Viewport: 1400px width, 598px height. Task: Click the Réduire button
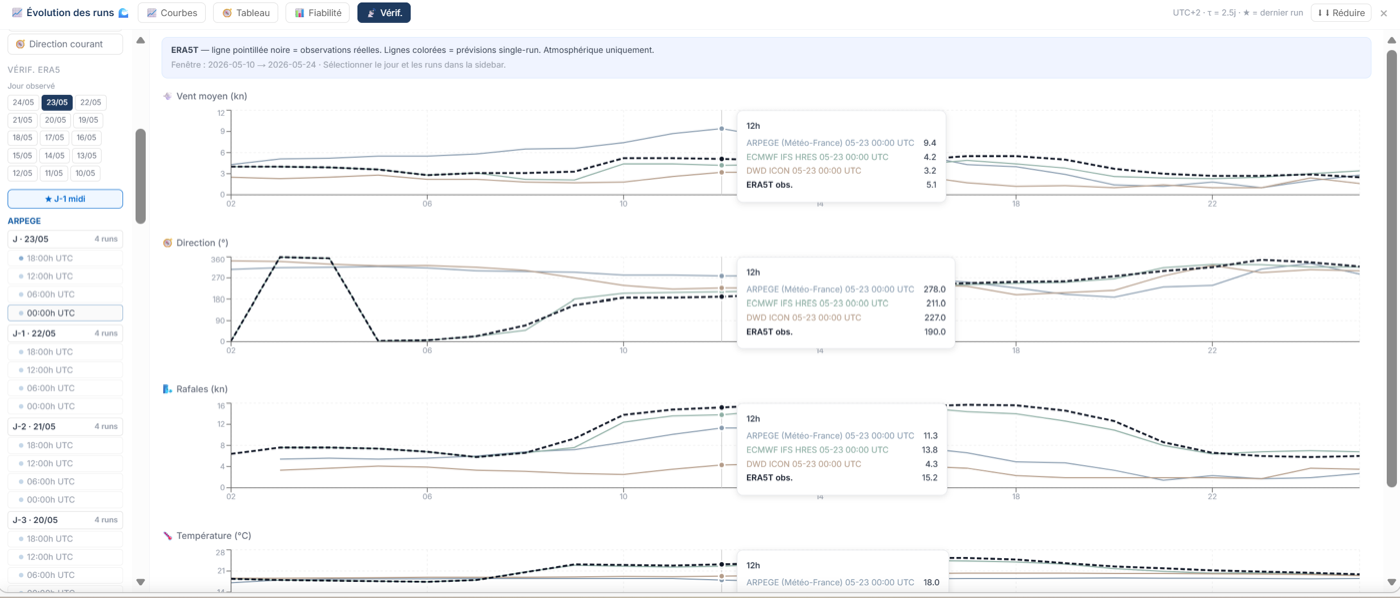click(x=1340, y=13)
